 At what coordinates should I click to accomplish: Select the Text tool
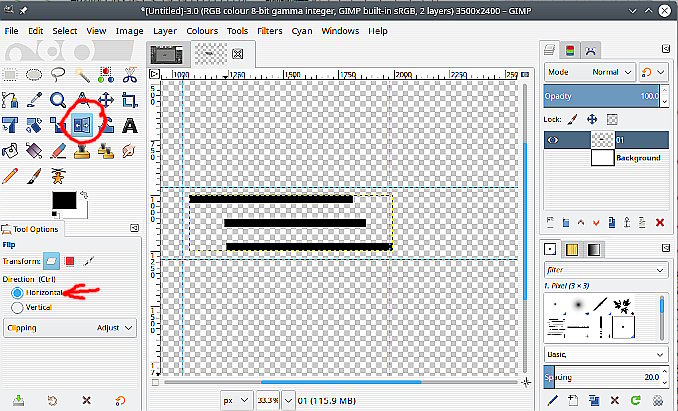coord(130,125)
